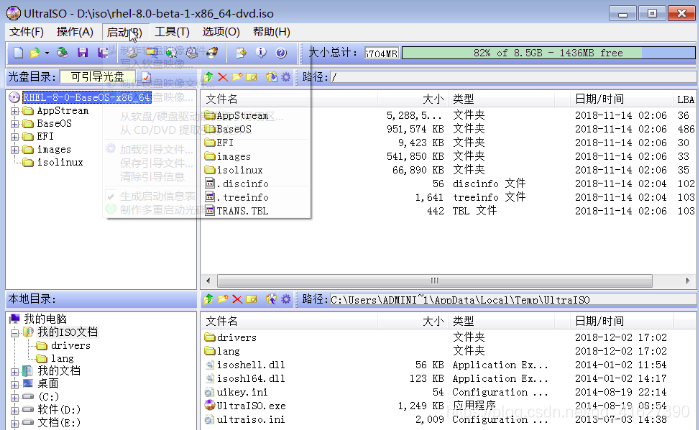
Task: Click the 82% of 8.5GB capacity bar
Action: (548, 53)
